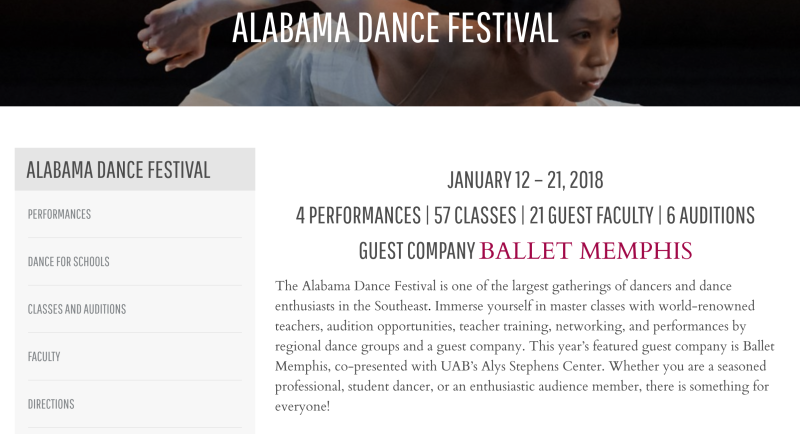Screen dimensions: 800x434
Task: Click the "4 Performances" text
Action: (x=358, y=216)
